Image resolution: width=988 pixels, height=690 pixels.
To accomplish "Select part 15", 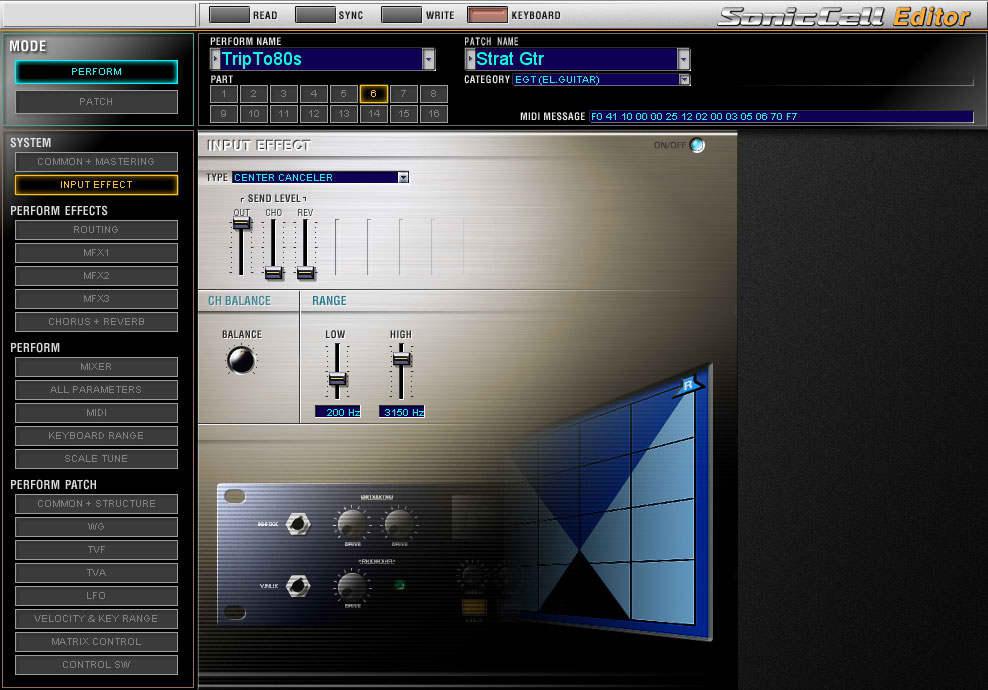I will tap(404, 114).
